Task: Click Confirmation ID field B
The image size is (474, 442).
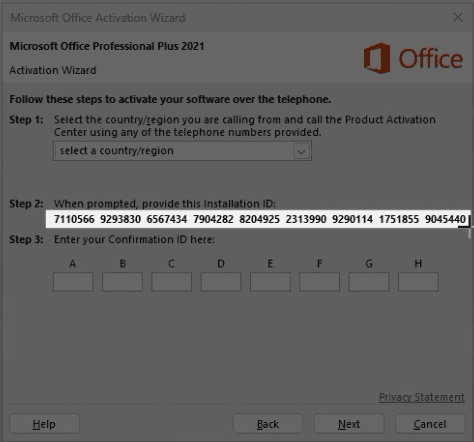Action: click(x=122, y=282)
